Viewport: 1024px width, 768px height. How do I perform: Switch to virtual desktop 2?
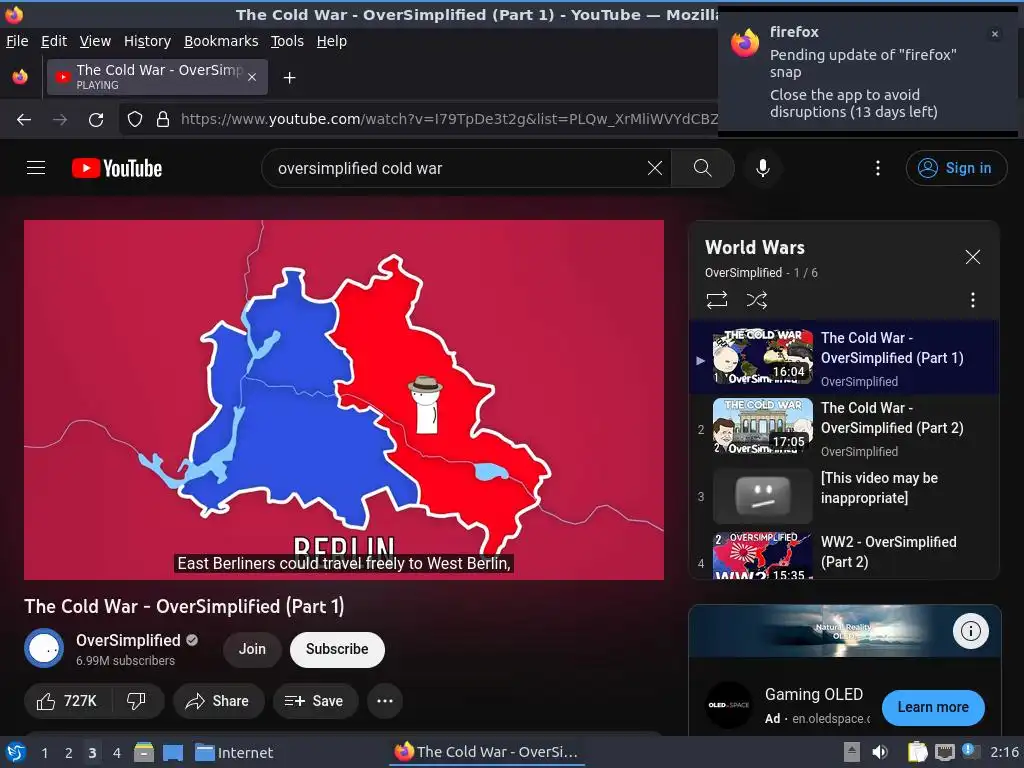coord(69,752)
